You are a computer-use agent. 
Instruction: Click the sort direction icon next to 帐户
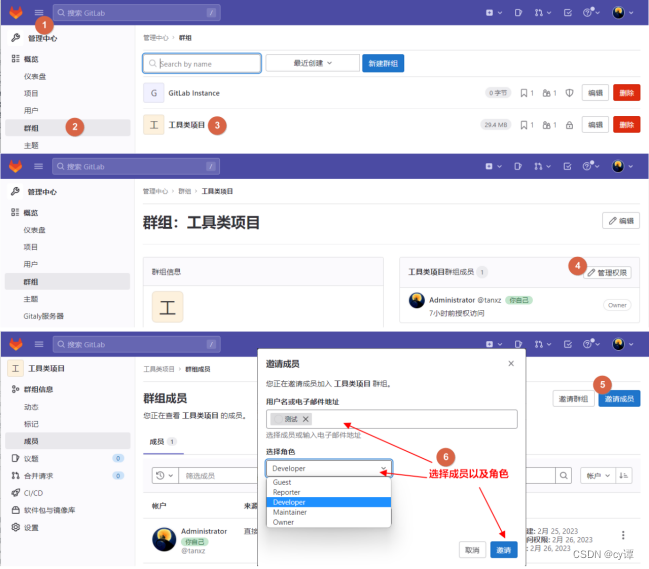click(x=623, y=475)
